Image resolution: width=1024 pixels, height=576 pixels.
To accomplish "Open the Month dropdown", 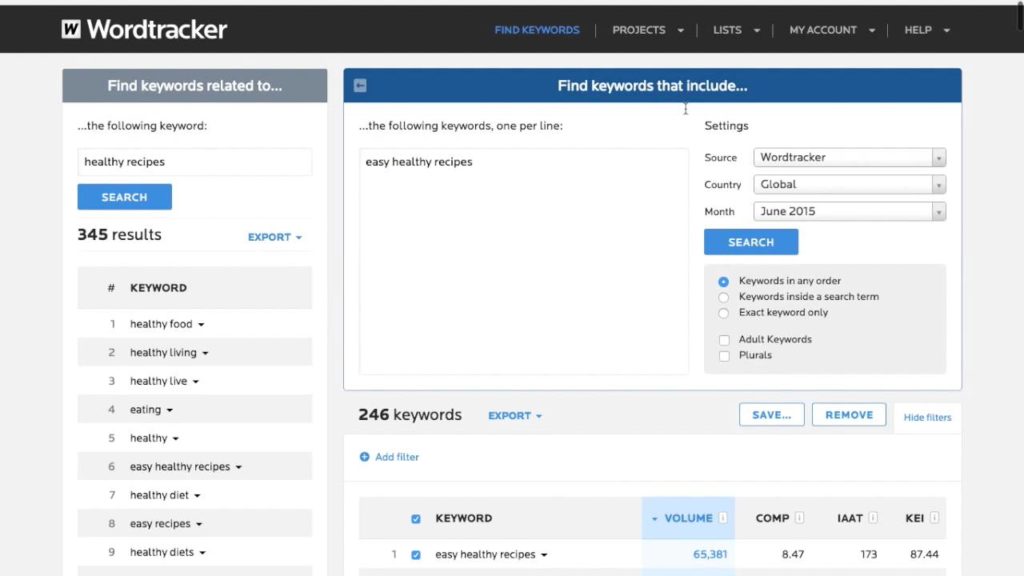I will click(x=850, y=212).
